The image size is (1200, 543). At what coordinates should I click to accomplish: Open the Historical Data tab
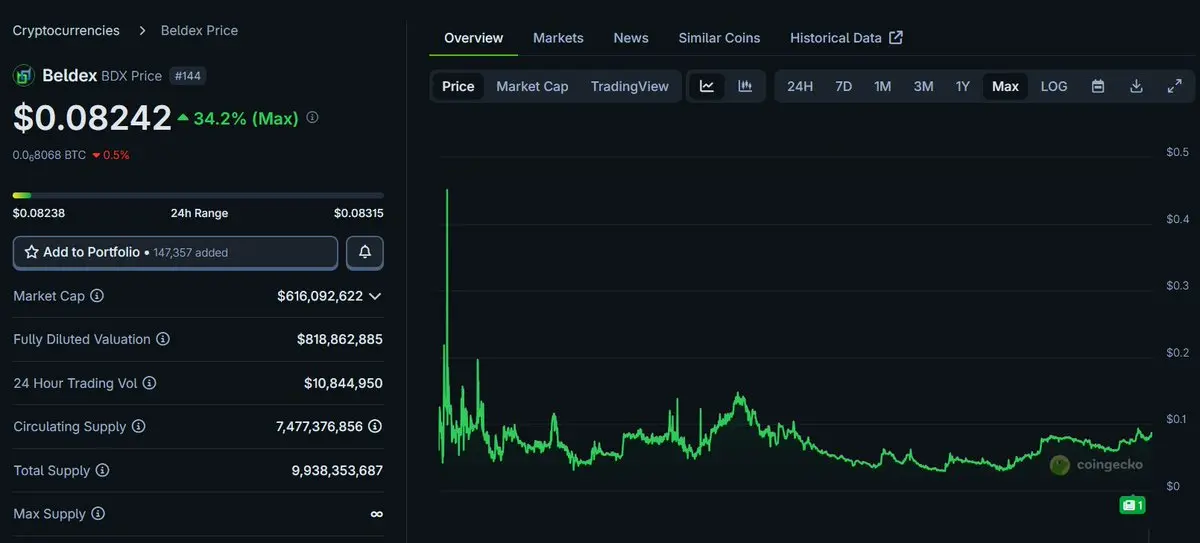pyautogui.click(x=846, y=38)
